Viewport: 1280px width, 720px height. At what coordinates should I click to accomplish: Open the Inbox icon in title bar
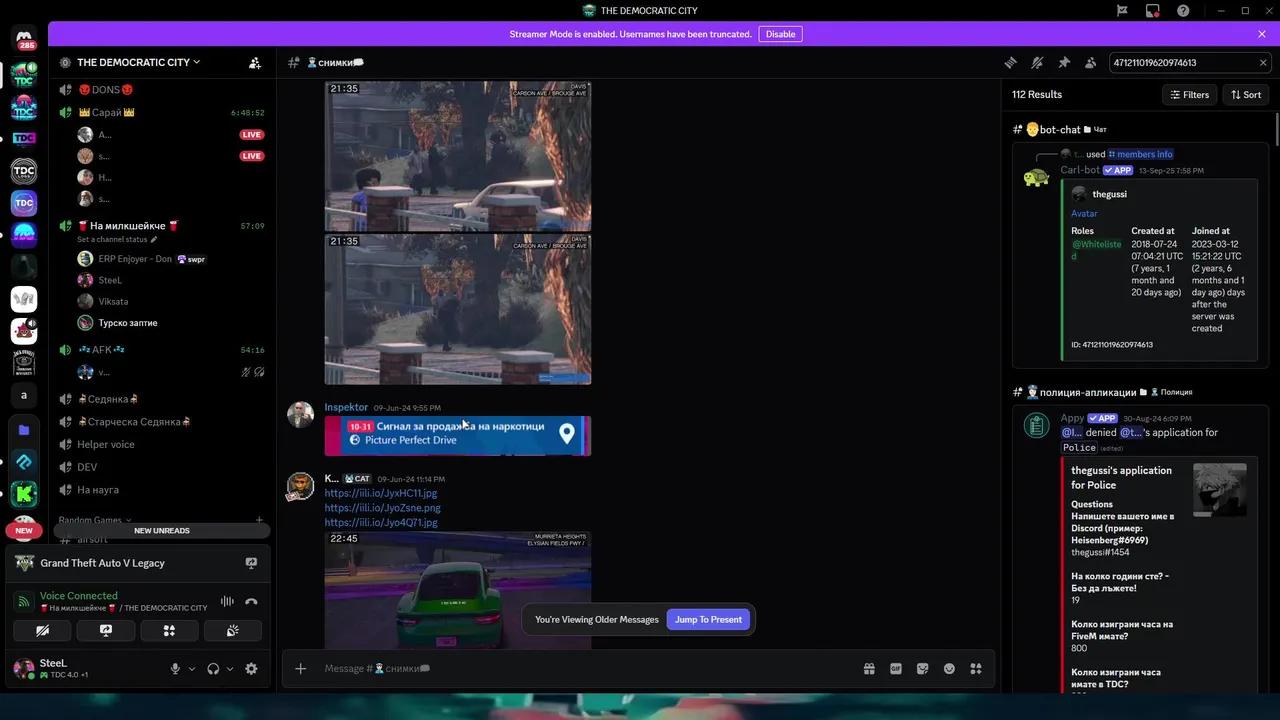(1153, 11)
